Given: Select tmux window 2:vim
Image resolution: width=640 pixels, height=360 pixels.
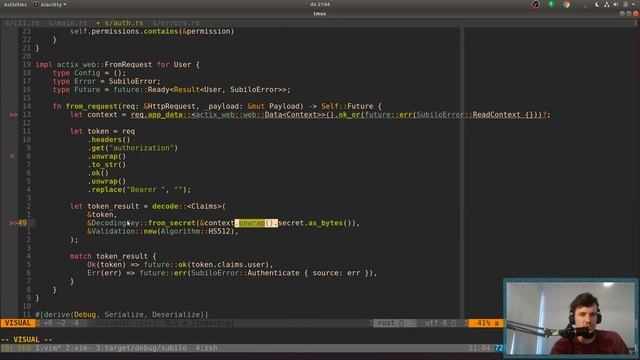Looking at the screenshot, I should click(78, 348).
